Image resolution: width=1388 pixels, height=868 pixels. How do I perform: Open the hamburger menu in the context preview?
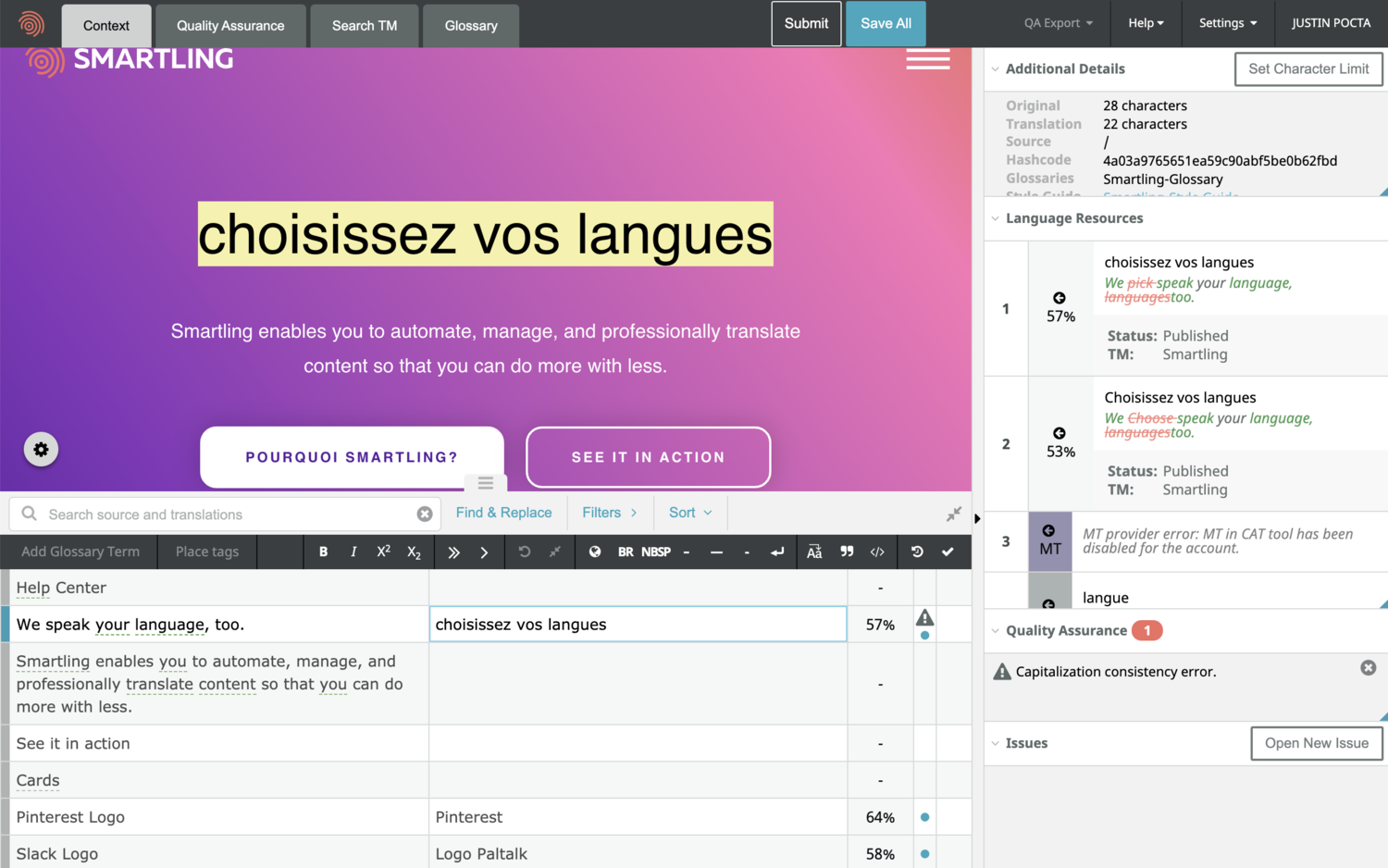tap(928, 59)
